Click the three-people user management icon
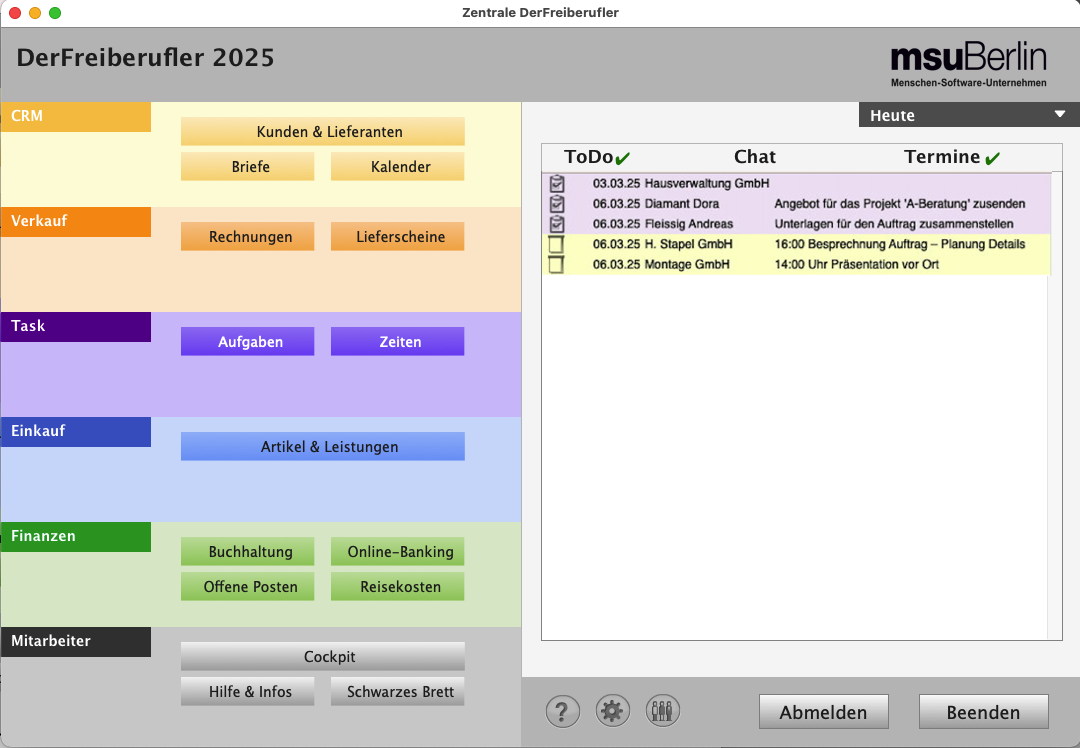 click(663, 711)
